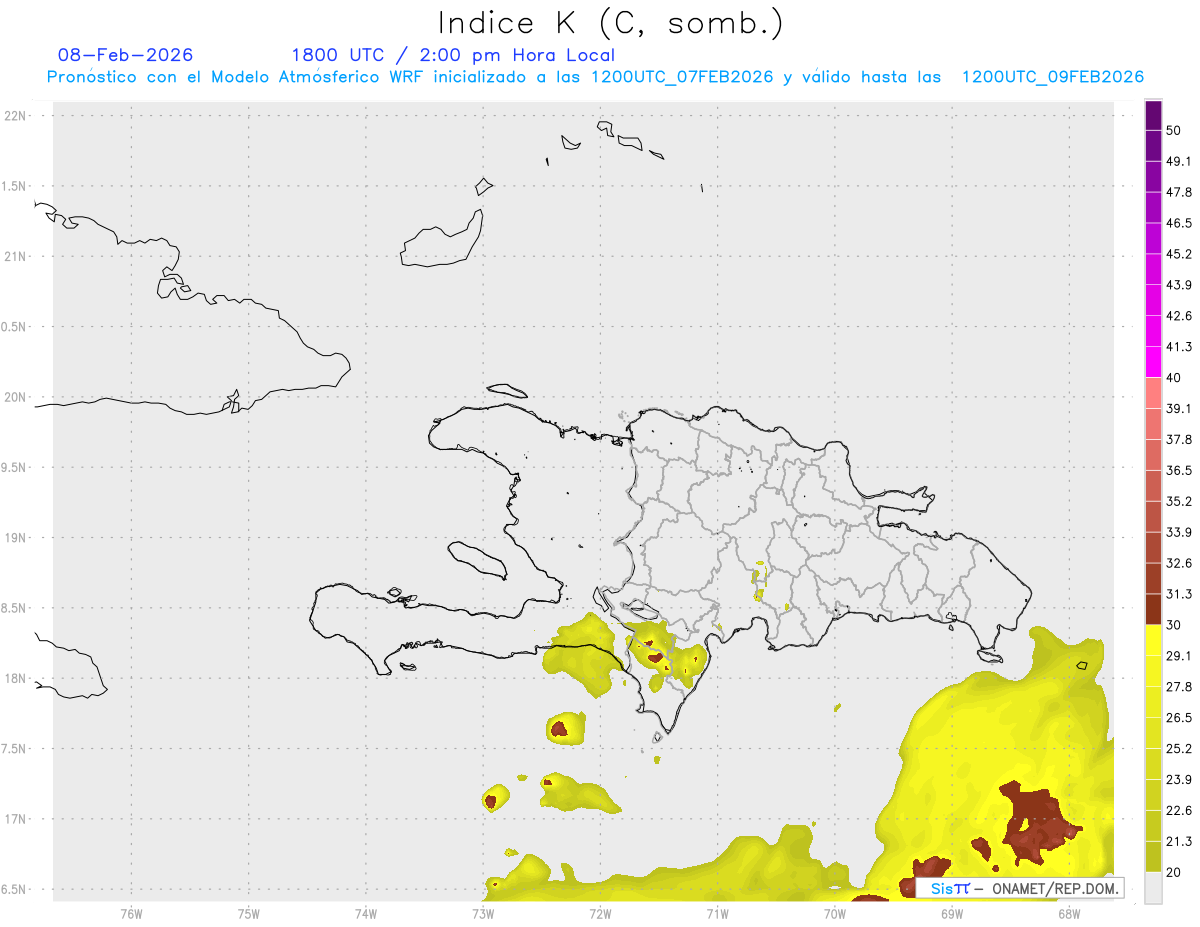Click the colorbar value '46.5'
The image size is (1200, 927).
[x=1179, y=223]
